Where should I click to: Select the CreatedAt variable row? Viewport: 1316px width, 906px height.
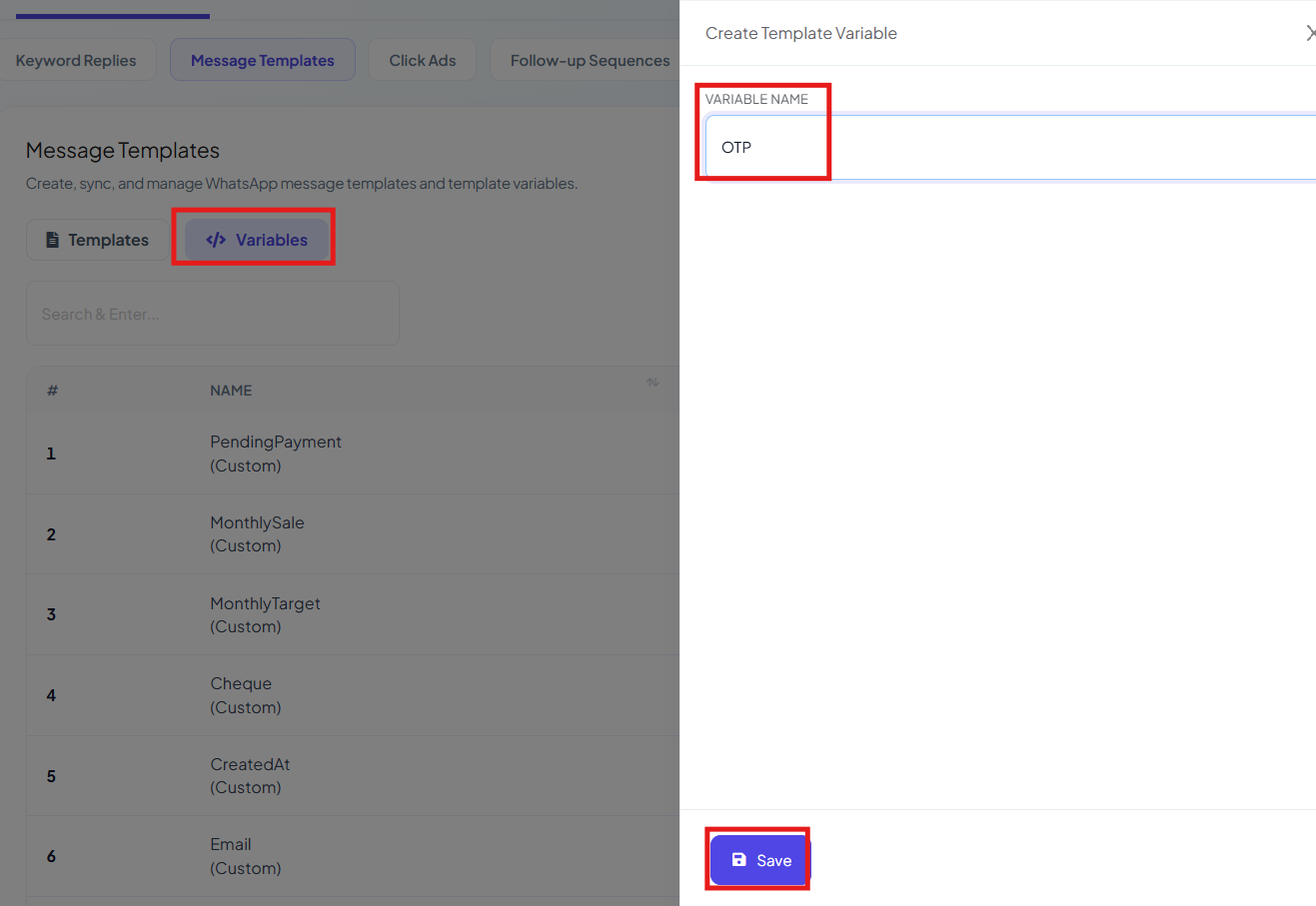tap(353, 776)
